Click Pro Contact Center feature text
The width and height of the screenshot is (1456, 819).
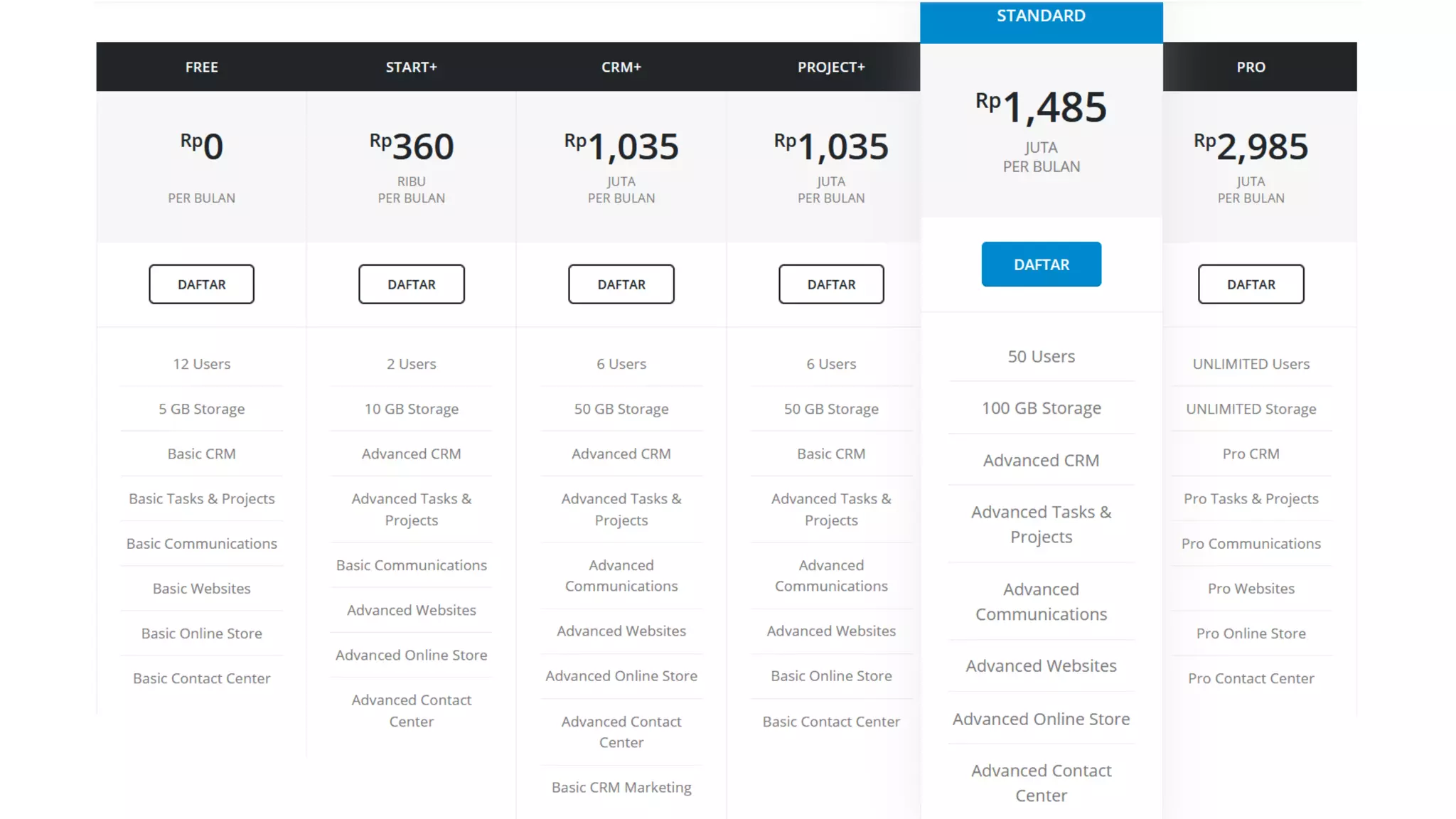point(1251,678)
